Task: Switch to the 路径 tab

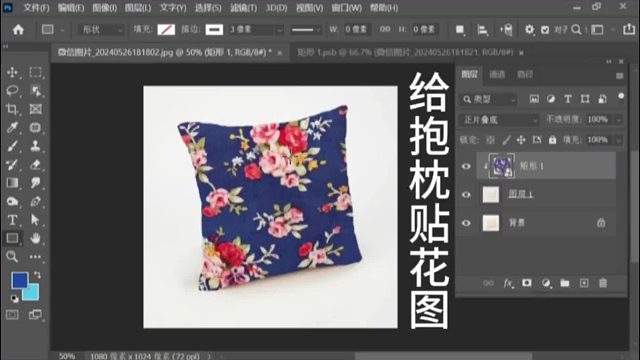Action: pos(525,75)
